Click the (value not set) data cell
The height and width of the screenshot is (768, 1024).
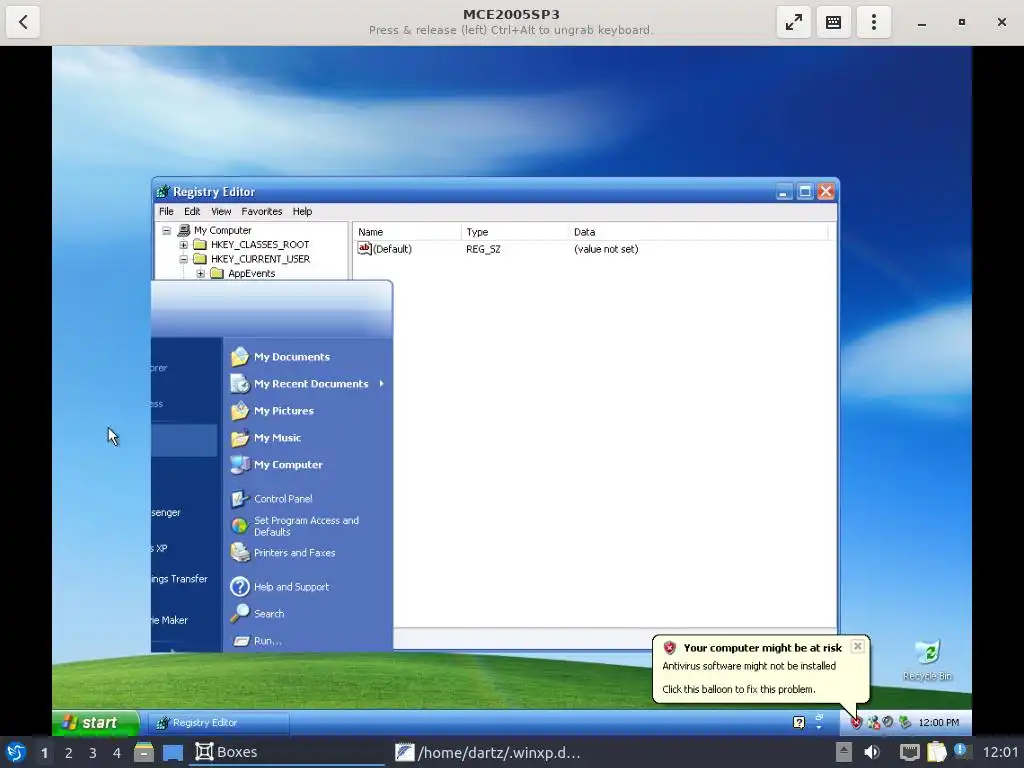(x=606, y=249)
